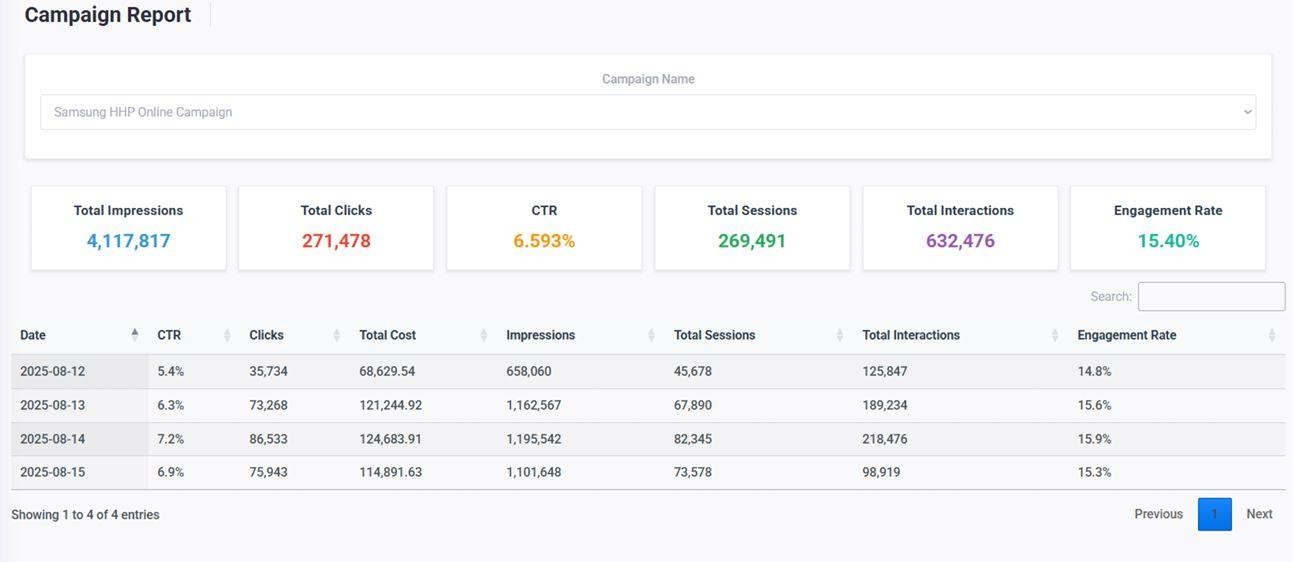The image size is (1293, 562).
Task: Click the CTR column sort icon
Action: [x=227, y=335]
